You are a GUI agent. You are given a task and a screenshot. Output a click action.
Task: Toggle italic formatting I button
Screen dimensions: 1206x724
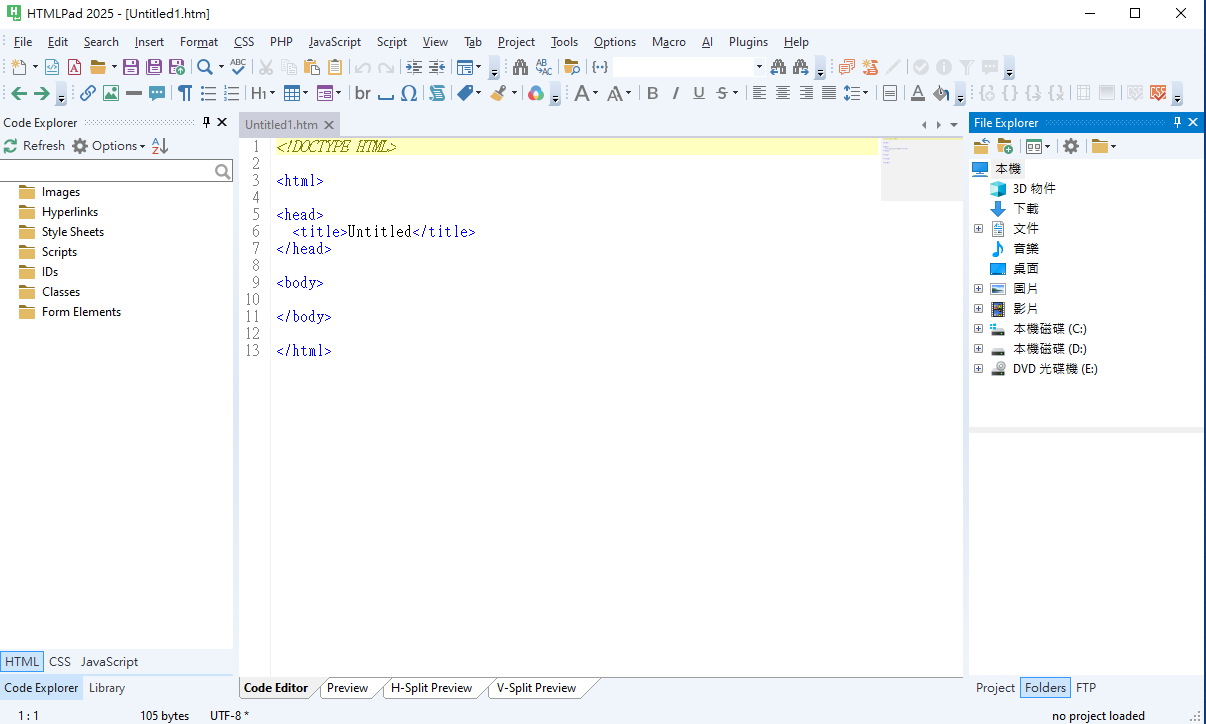675,93
